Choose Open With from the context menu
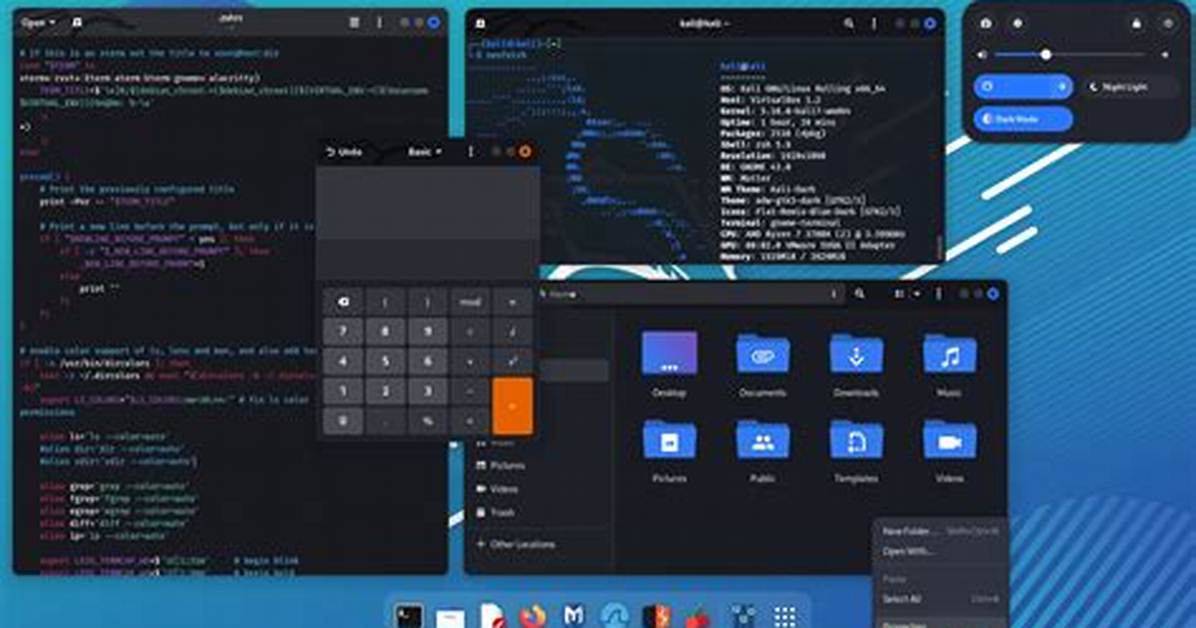The height and width of the screenshot is (628, 1196). 940,551
